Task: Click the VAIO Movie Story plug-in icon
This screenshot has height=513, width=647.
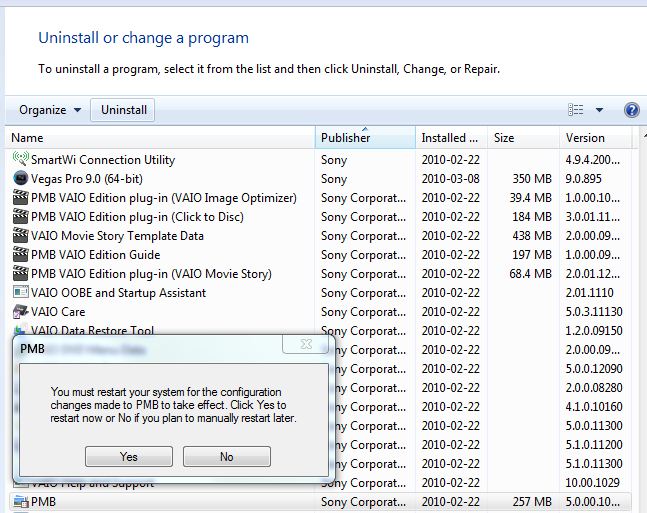Action: [20, 273]
